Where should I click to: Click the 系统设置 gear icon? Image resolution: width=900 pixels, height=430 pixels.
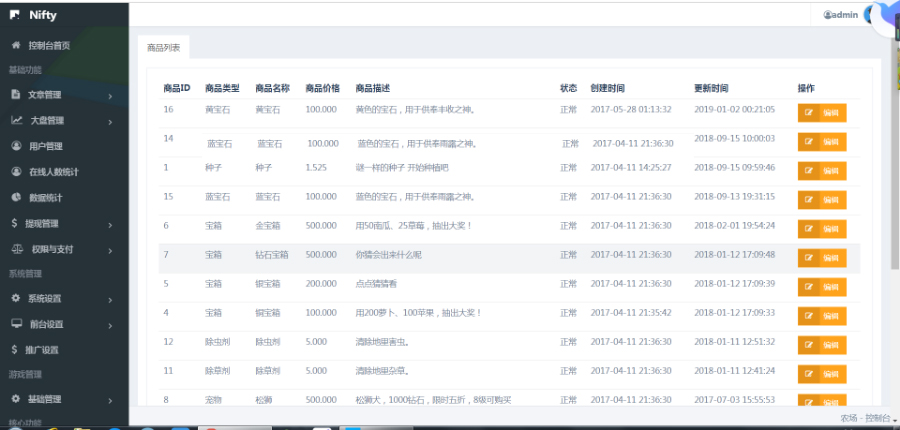(x=16, y=299)
